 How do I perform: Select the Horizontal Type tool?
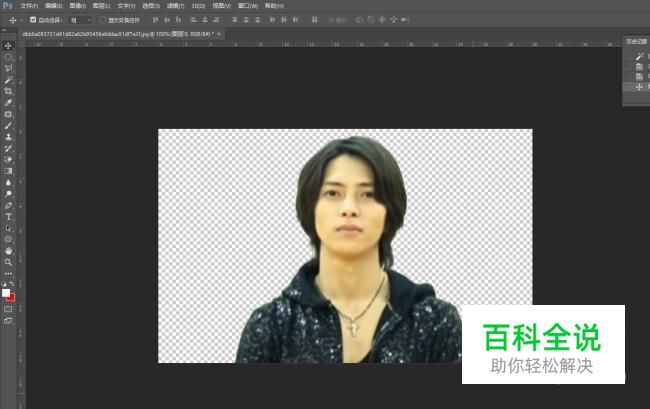8,217
